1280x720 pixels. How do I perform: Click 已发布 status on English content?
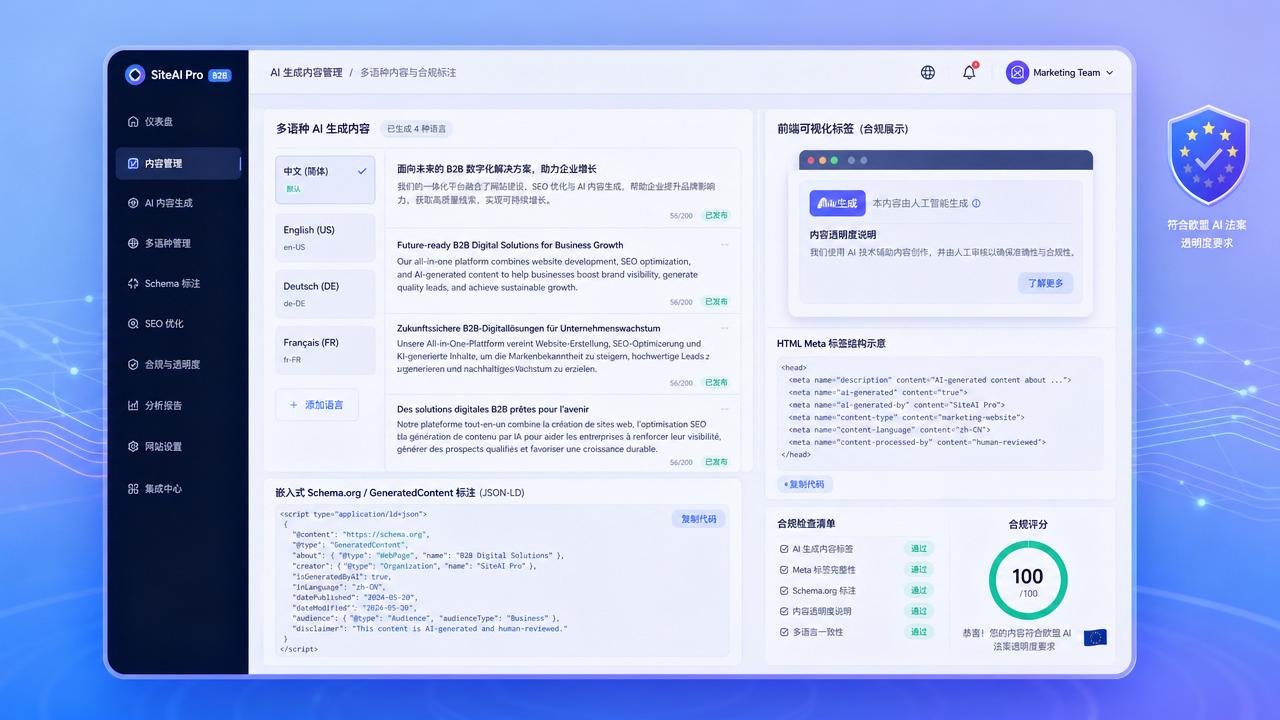click(x=716, y=301)
